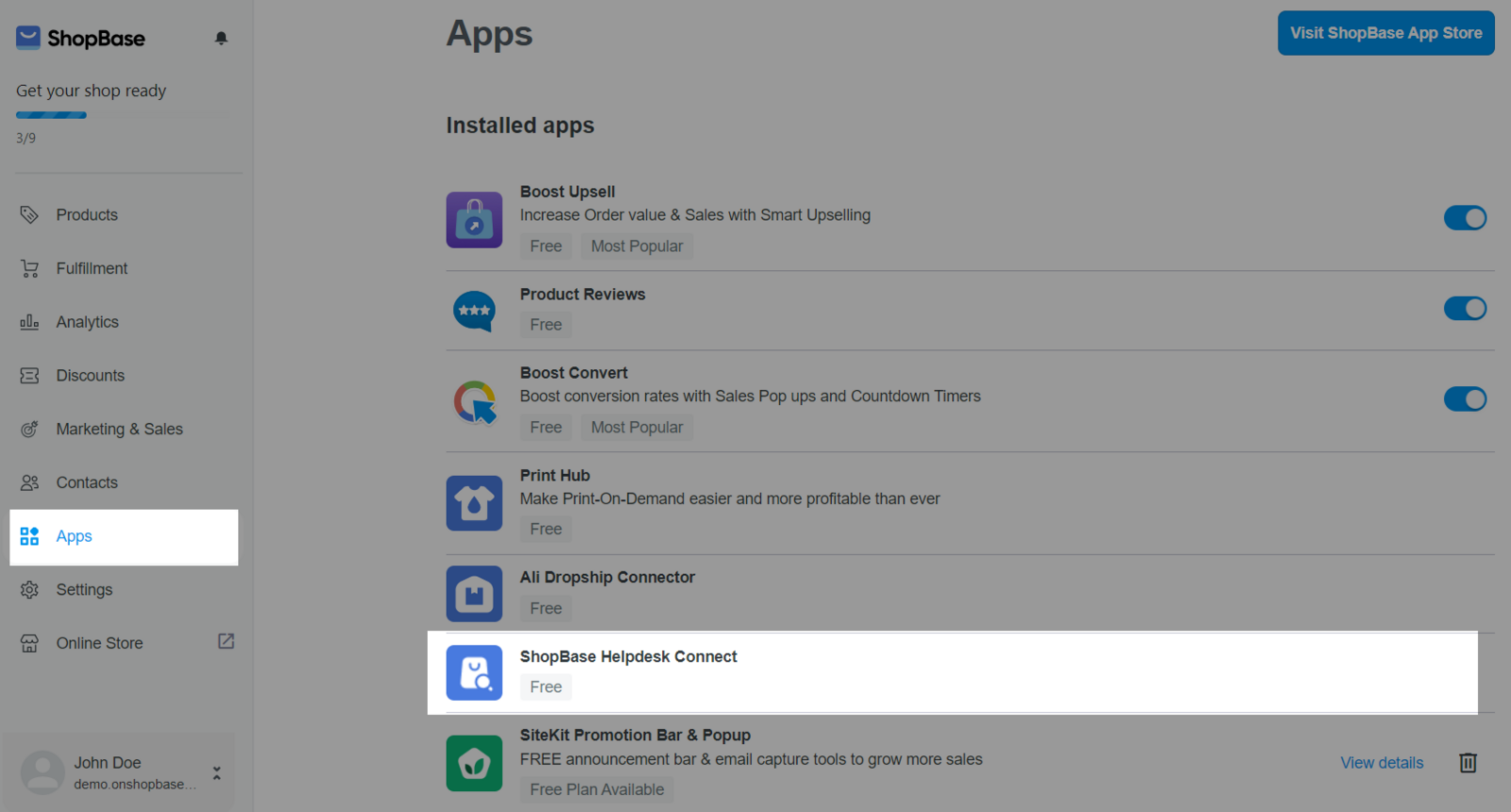The image size is (1511, 812).
Task: Click the Boost Upsell app icon
Action: click(x=474, y=220)
